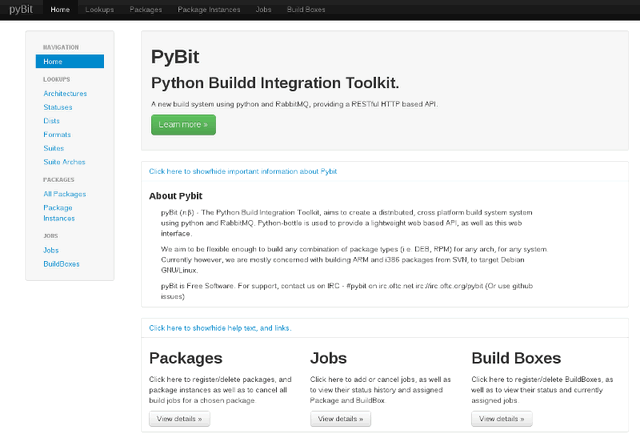Click the NAVIGATION sidebar header label
Viewport: 640px width, 446px height.
(61, 47)
